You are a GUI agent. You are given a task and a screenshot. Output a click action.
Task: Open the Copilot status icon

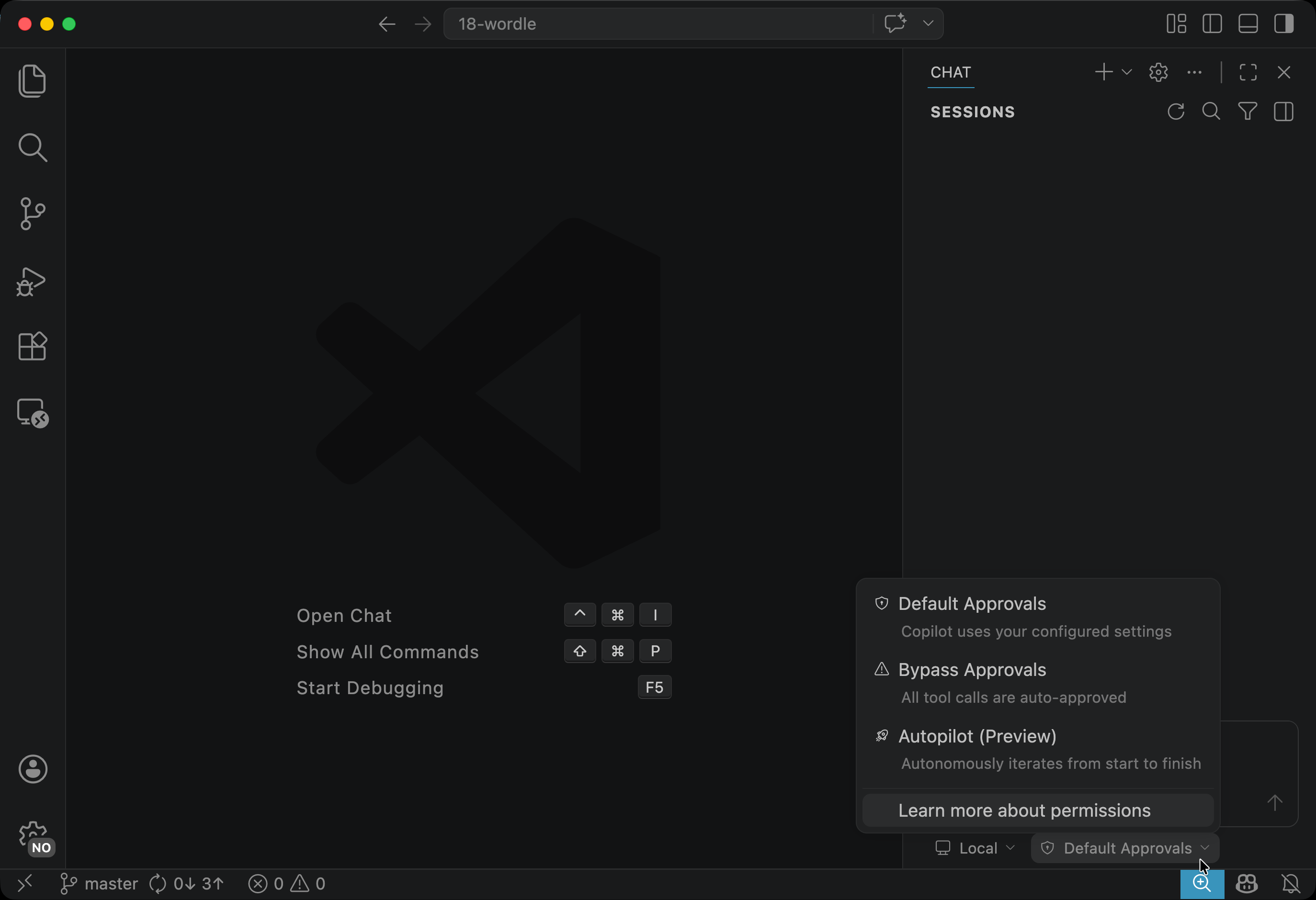click(x=1247, y=884)
